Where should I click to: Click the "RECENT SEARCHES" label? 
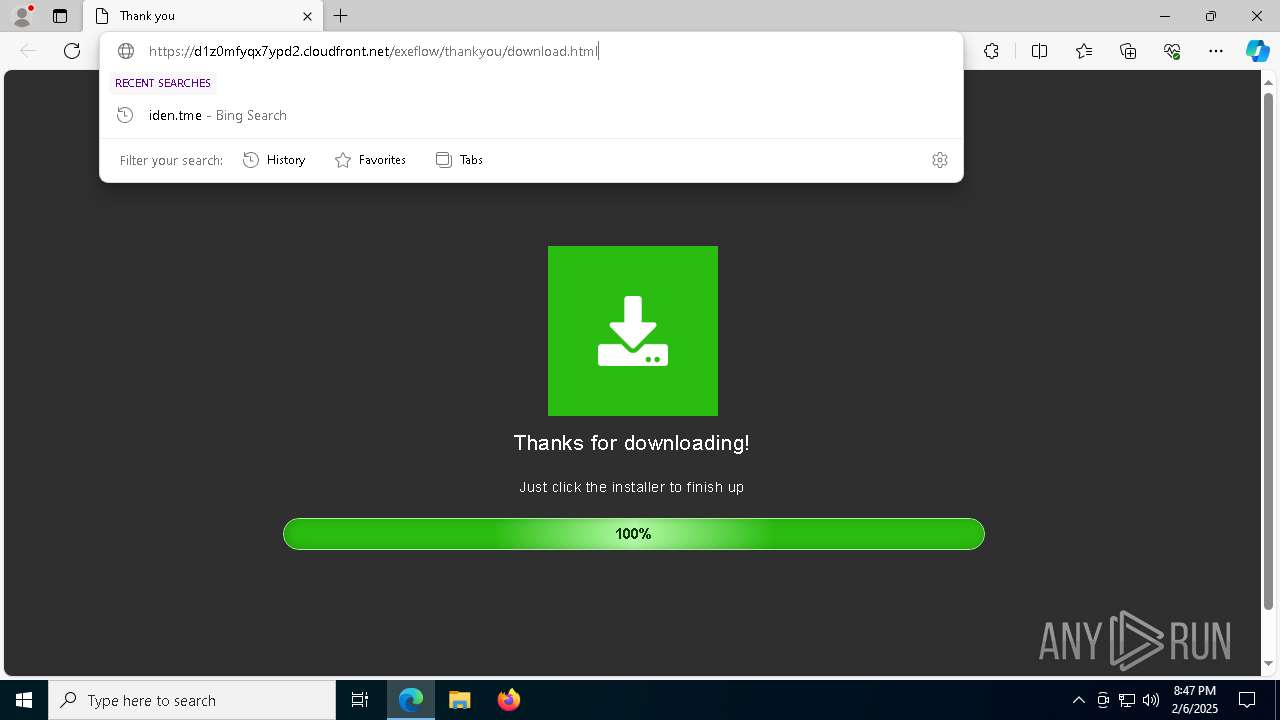(163, 83)
